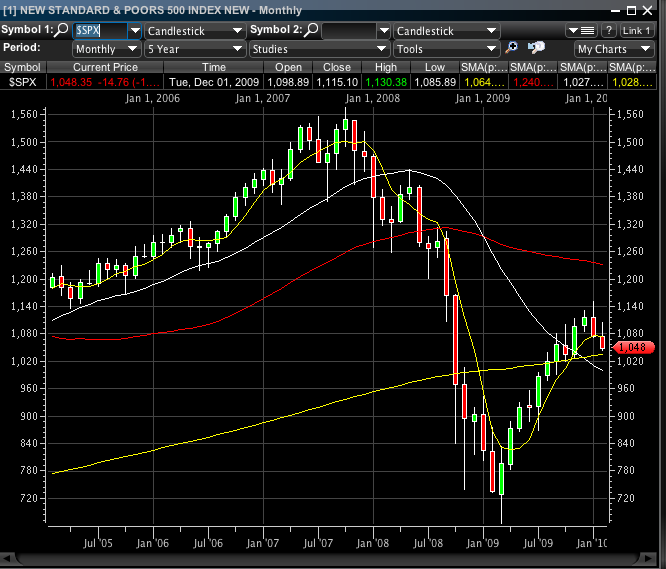Screen dimensions: 666x569
Task: Click the $SPX symbol input field
Action: coord(100,30)
